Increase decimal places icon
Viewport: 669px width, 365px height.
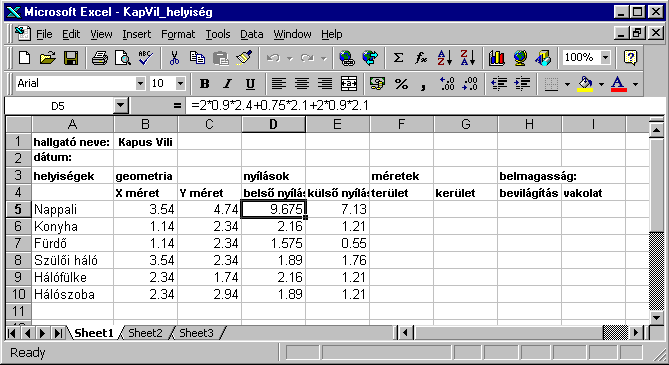coord(447,83)
